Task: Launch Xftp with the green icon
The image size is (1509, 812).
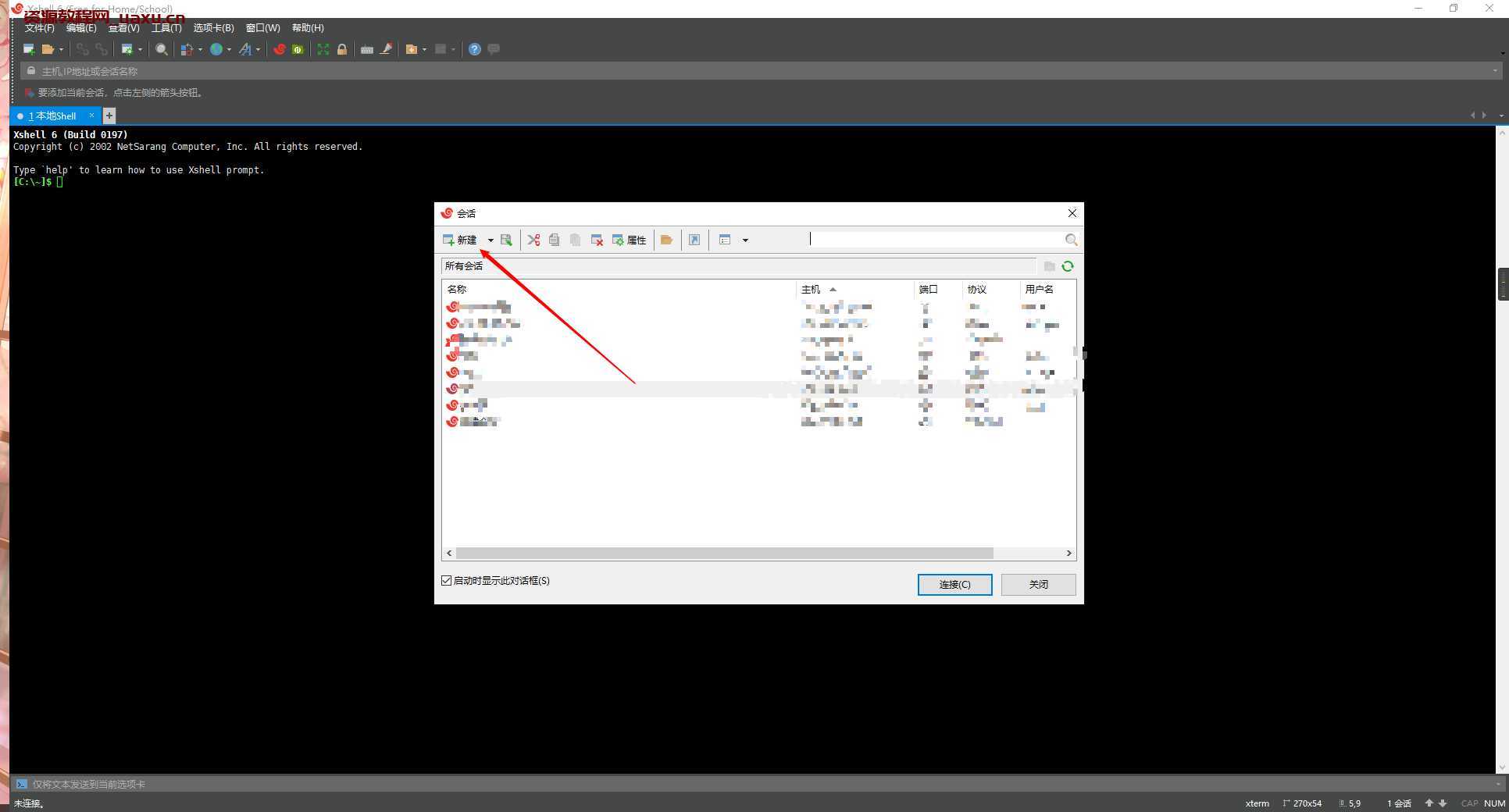Action: point(298,49)
